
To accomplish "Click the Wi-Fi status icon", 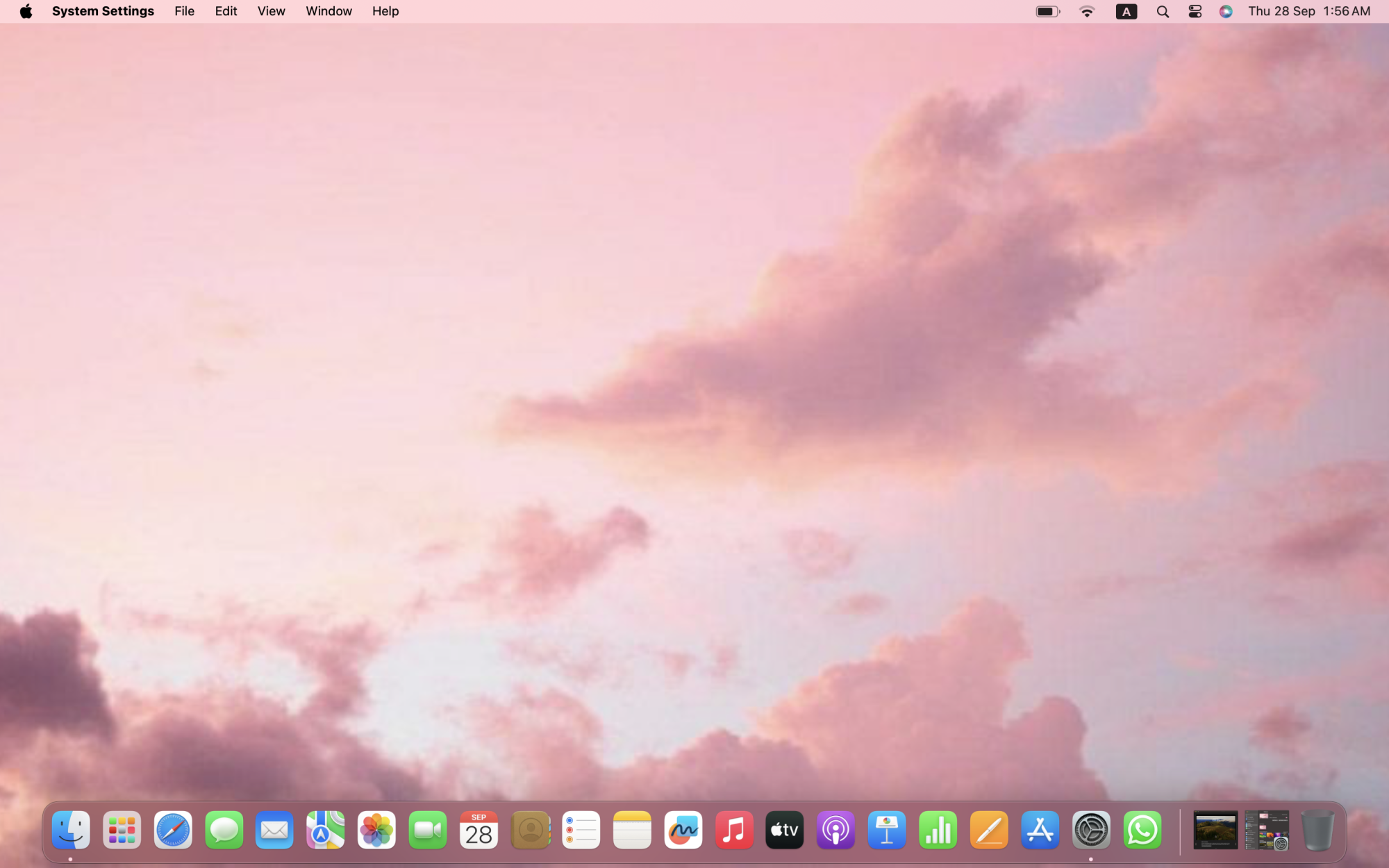I will point(1087,11).
